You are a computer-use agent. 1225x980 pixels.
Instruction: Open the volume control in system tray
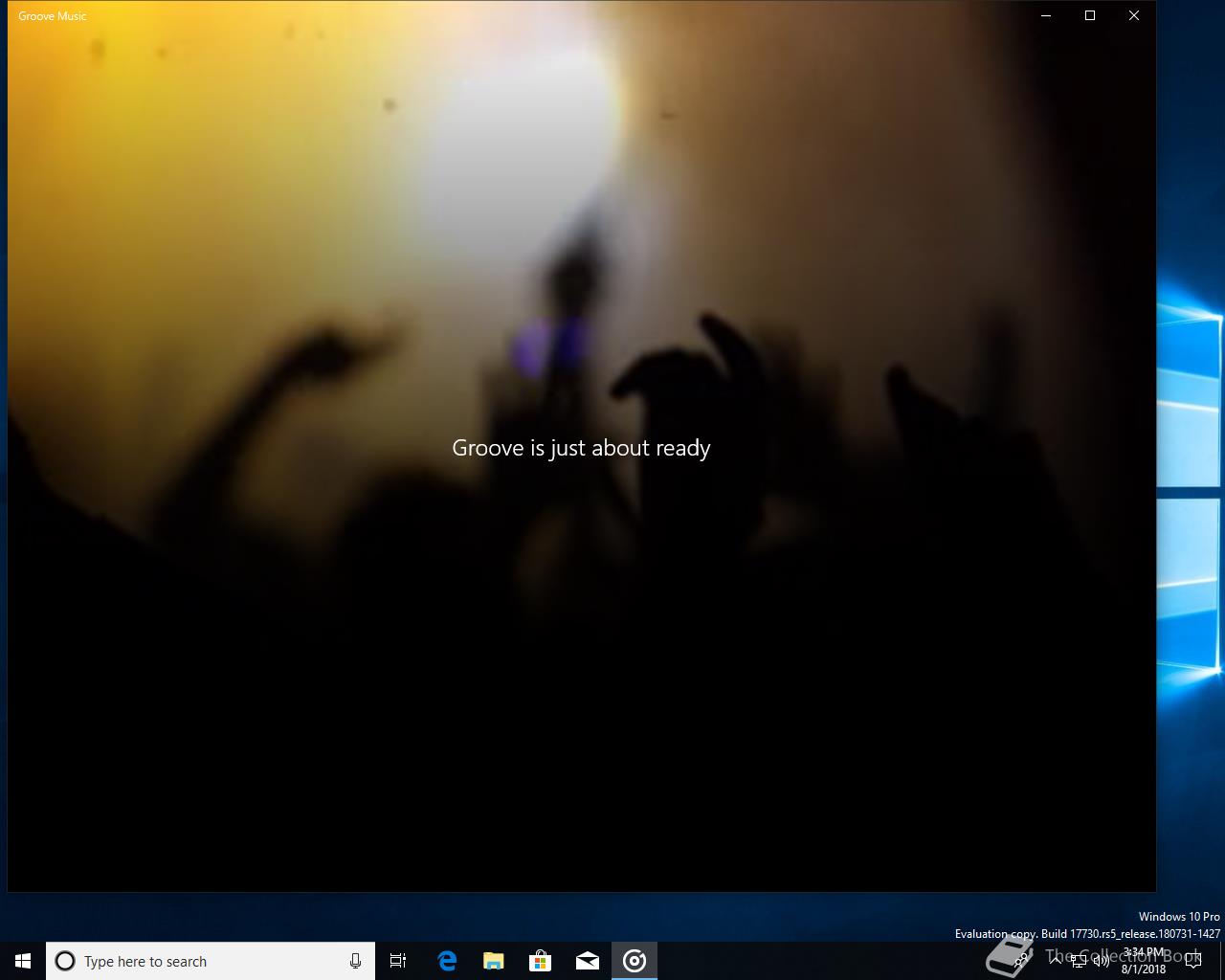tap(1101, 961)
